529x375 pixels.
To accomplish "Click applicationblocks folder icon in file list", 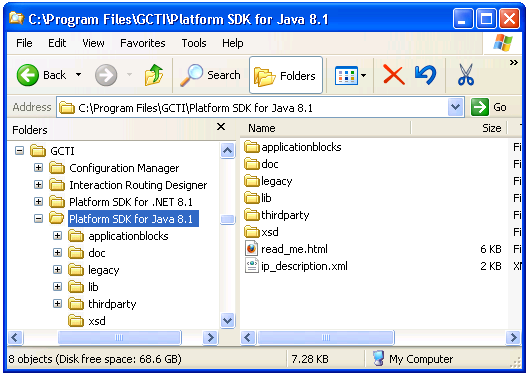I will coord(252,147).
